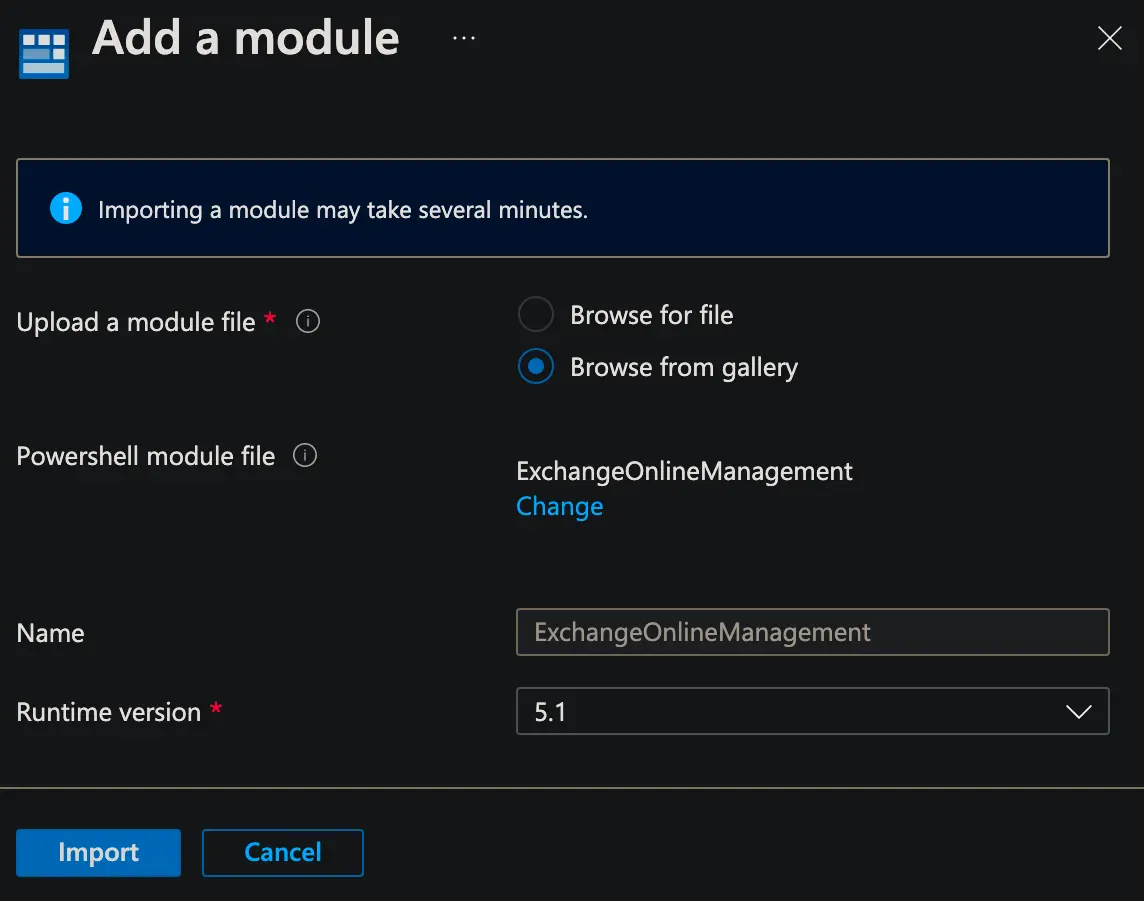Open the ellipsis more options menu
The height and width of the screenshot is (901, 1144).
[x=463, y=38]
